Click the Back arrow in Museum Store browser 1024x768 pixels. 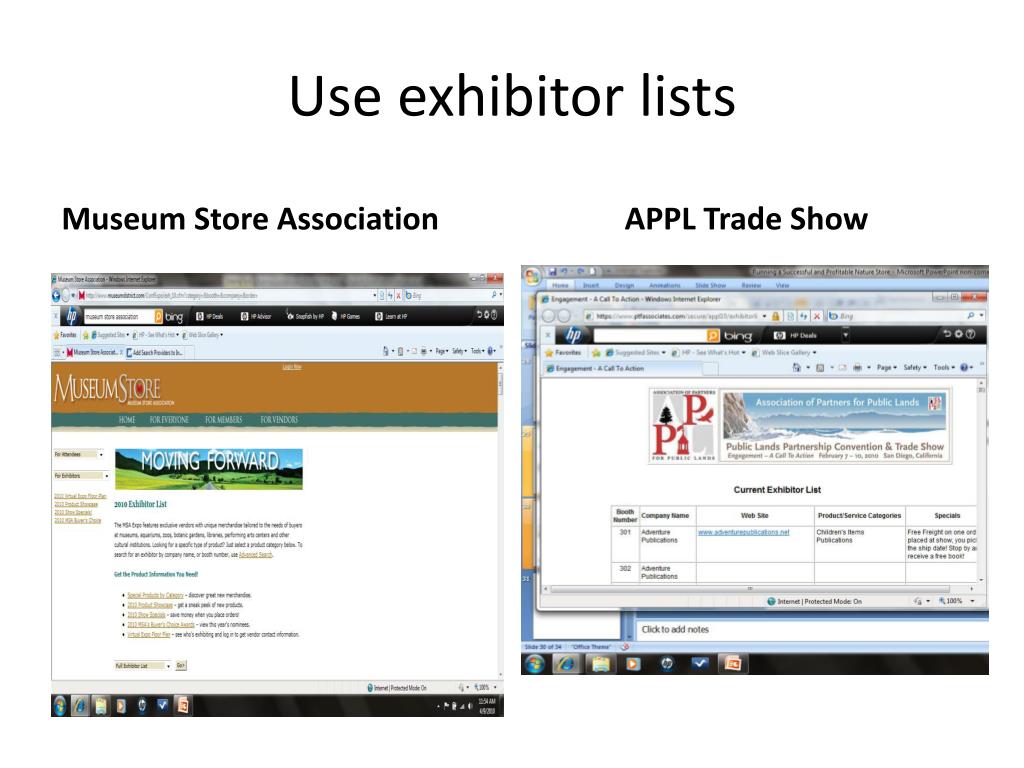(x=56, y=296)
